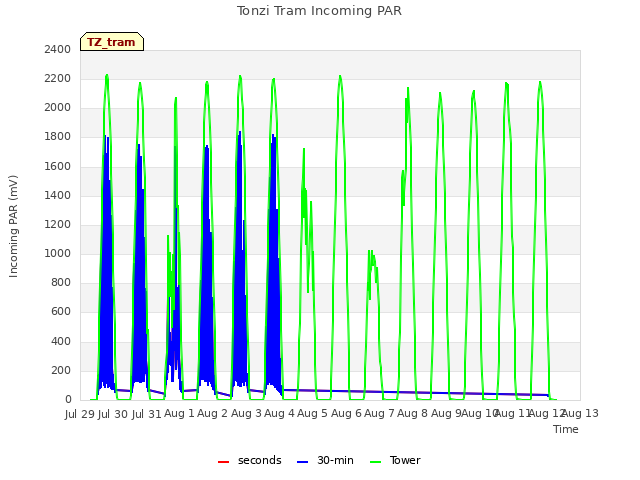Screen dimensions: 640x480
Task: Click the Aug 1 x-axis date label
Action: (179, 413)
